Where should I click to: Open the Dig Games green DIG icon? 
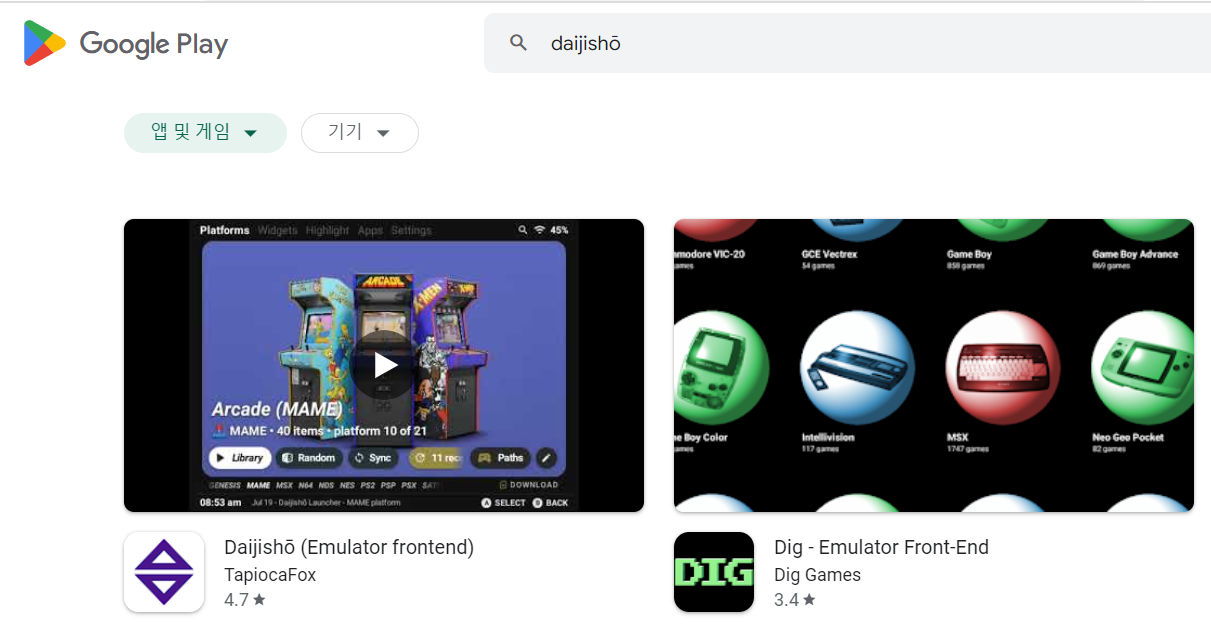(x=714, y=572)
